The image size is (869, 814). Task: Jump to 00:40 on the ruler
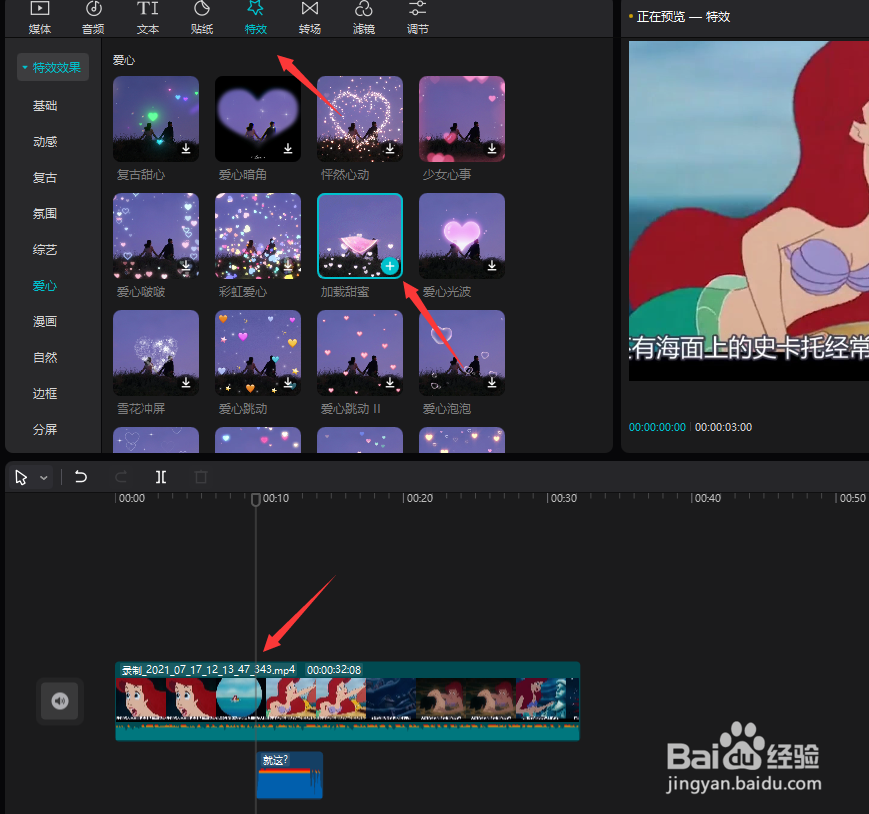pos(708,498)
